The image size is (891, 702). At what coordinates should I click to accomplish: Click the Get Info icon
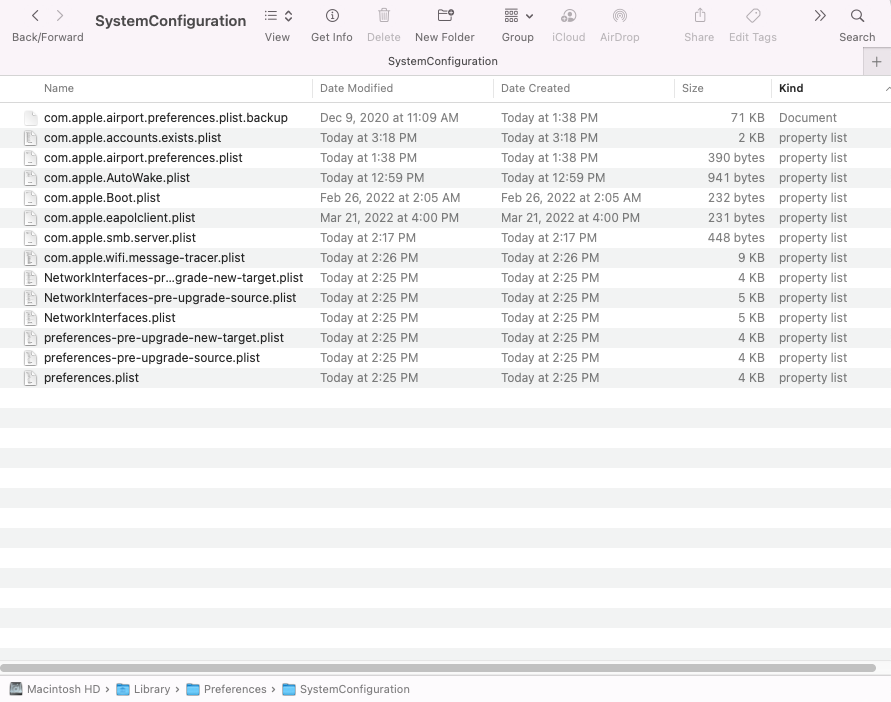332,16
